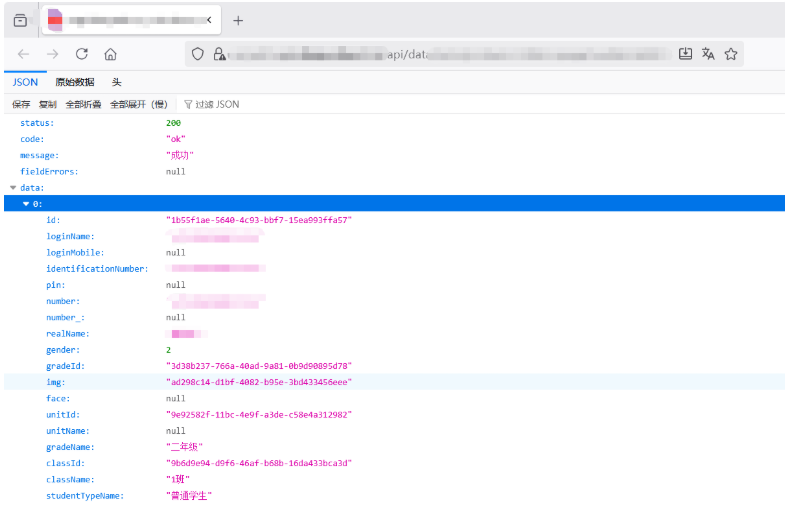Click the translate page icon
The width and height of the screenshot is (785, 528).
click(x=708, y=54)
